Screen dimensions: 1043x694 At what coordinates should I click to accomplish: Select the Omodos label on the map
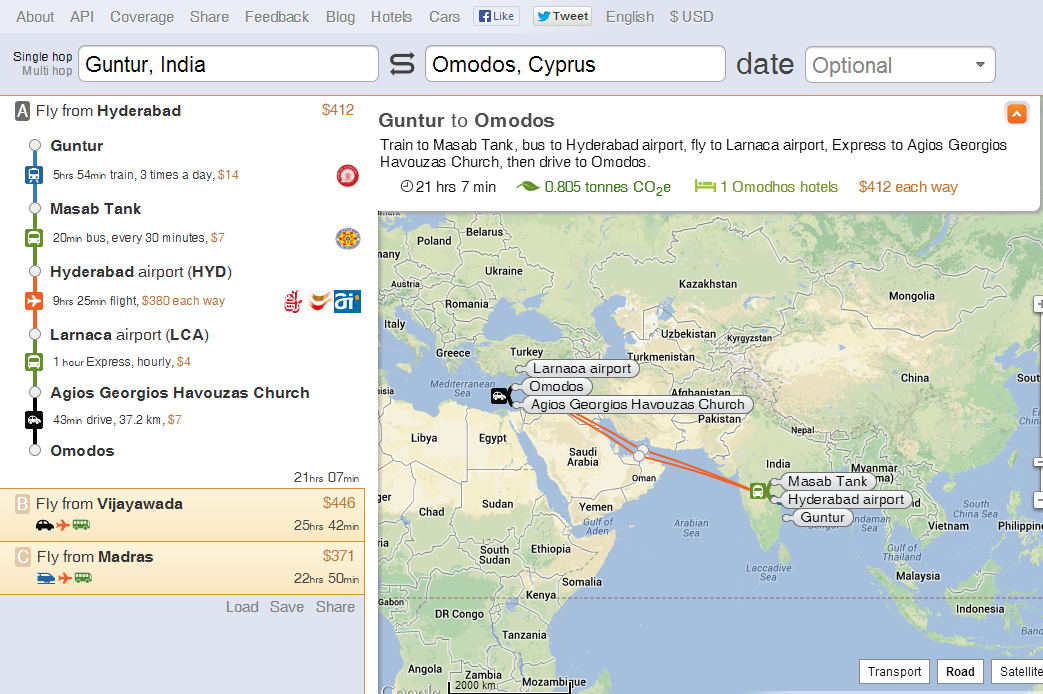coord(556,386)
